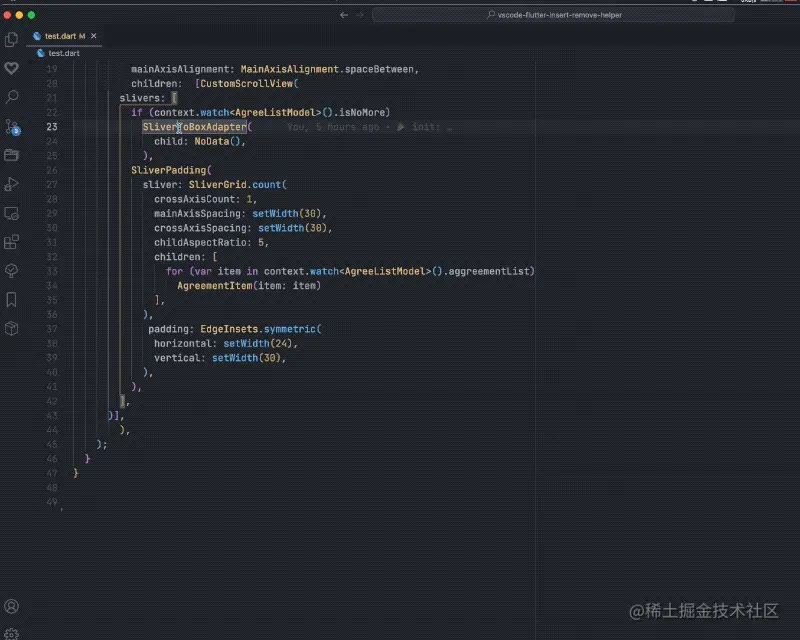Place cursor on the highlighted SliverToBoxAdapter text
The image size is (800, 640).
(x=195, y=127)
